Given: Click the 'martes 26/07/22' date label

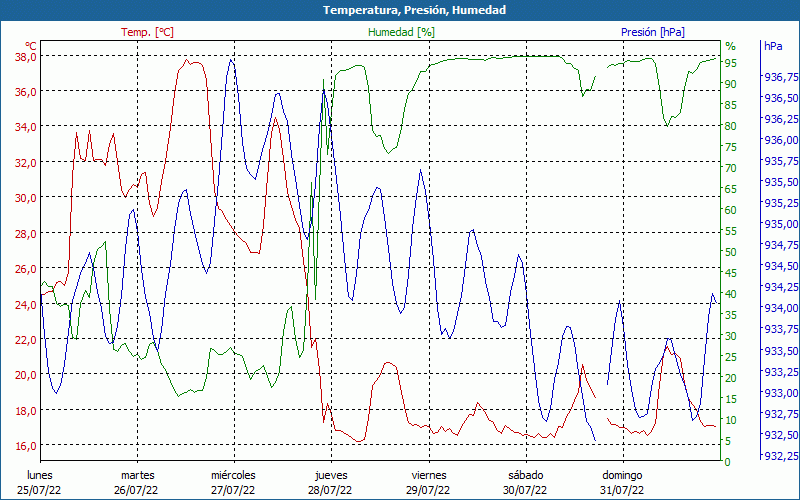Looking at the screenshot, I should click(137, 483).
